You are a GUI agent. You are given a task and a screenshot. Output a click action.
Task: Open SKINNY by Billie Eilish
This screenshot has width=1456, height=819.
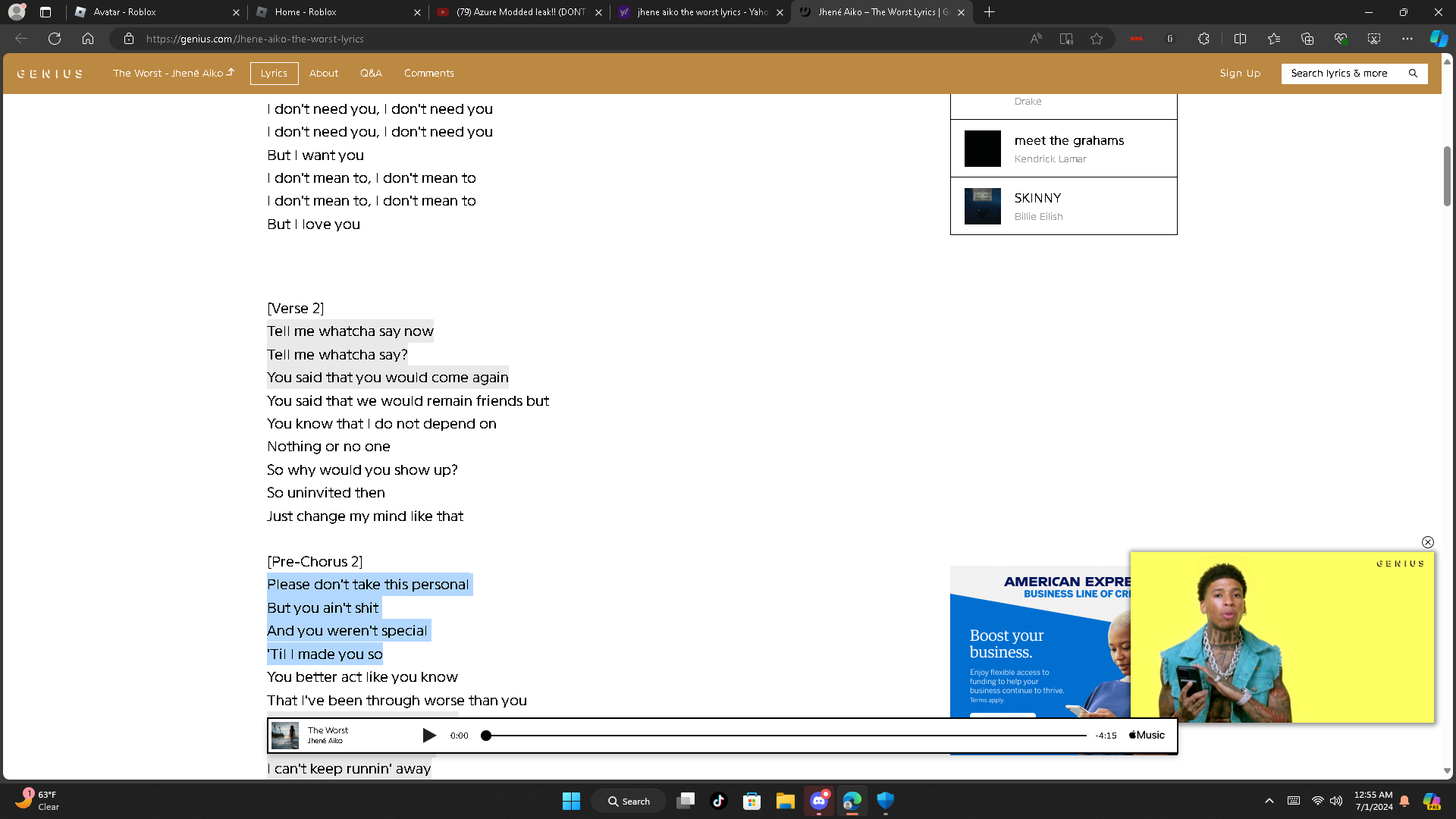pos(1063,206)
